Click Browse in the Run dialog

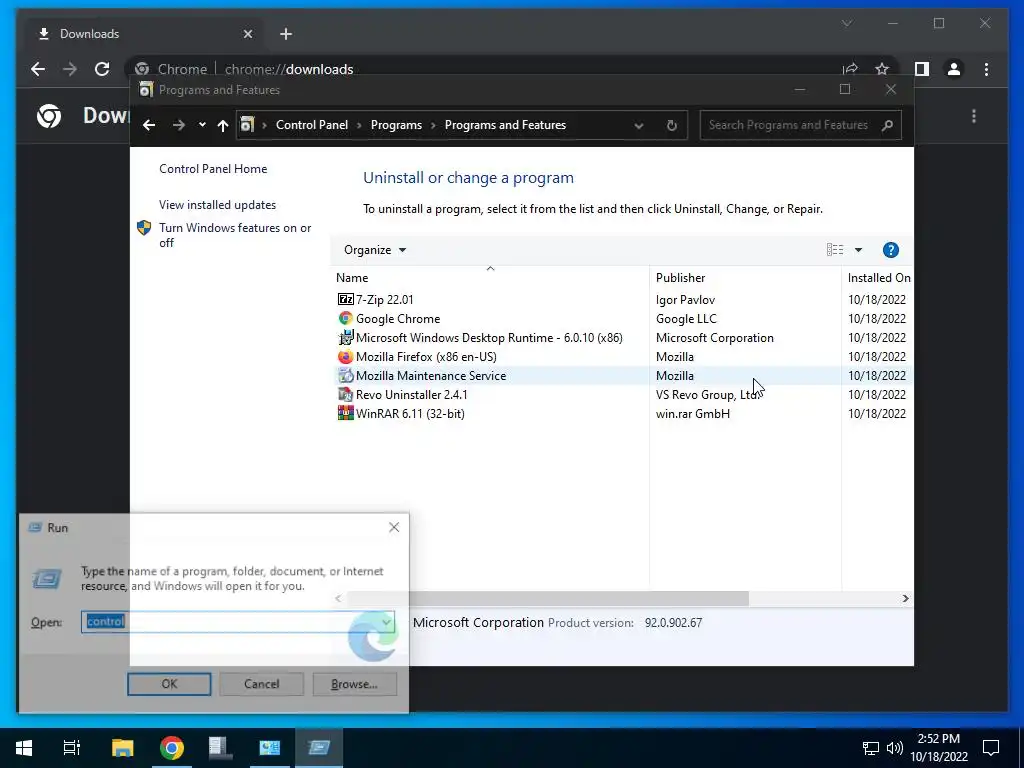[x=354, y=684]
